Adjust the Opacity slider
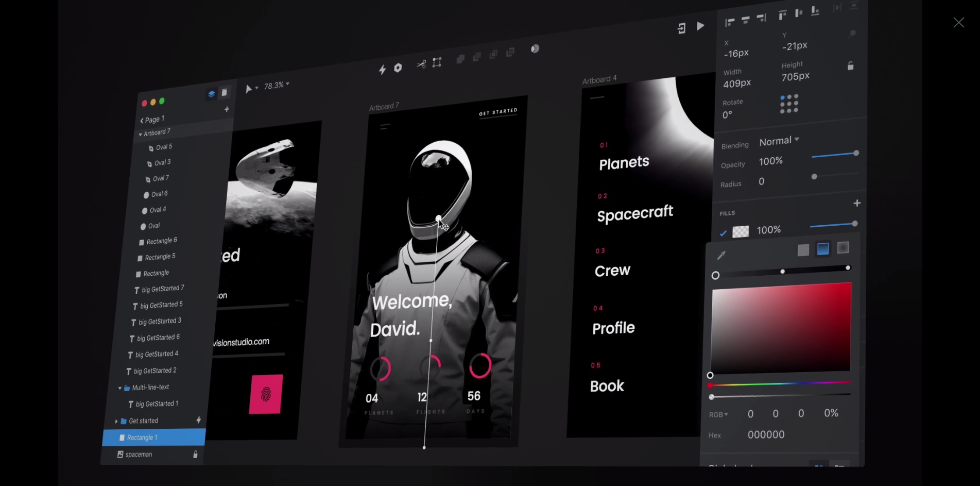Image resolution: width=980 pixels, height=486 pixels. (x=834, y=155)
